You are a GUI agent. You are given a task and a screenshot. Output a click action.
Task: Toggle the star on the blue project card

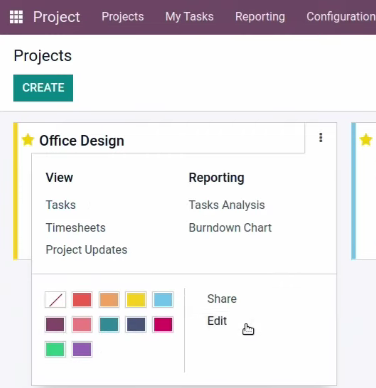(366, 140)
